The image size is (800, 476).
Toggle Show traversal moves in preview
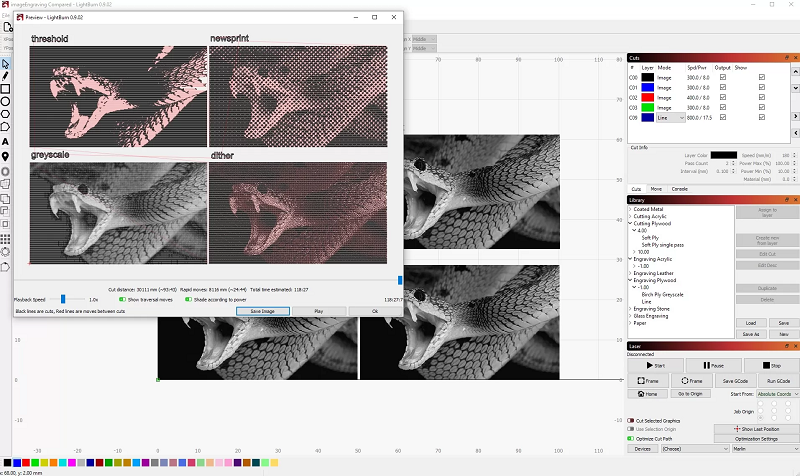(122, 298)
